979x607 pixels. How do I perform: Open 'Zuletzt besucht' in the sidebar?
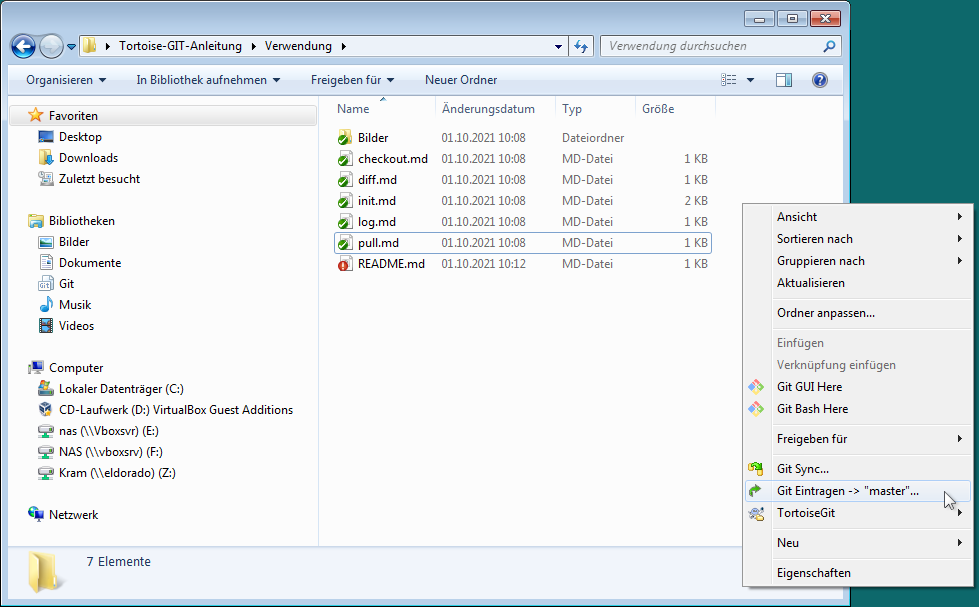(x=99, y=179)
